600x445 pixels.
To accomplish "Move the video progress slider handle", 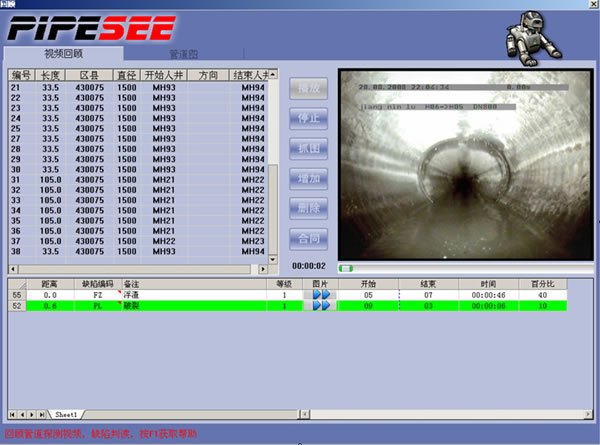I will pyautogui.click(x=346, y=269).
